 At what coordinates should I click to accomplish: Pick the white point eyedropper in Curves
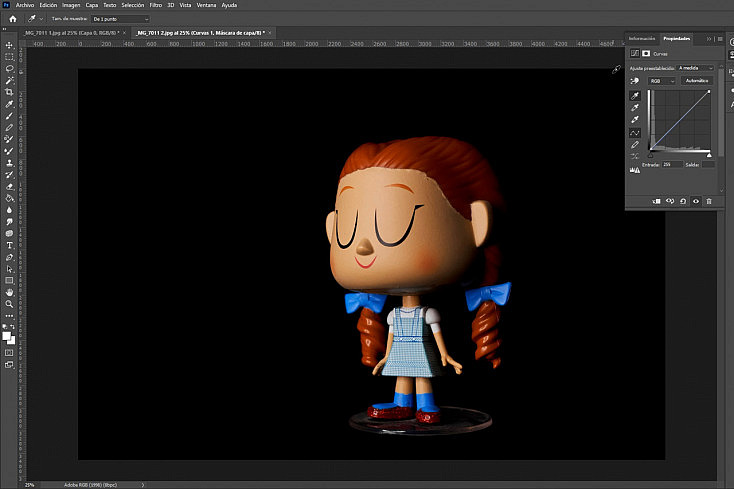[x=635, y=120]
